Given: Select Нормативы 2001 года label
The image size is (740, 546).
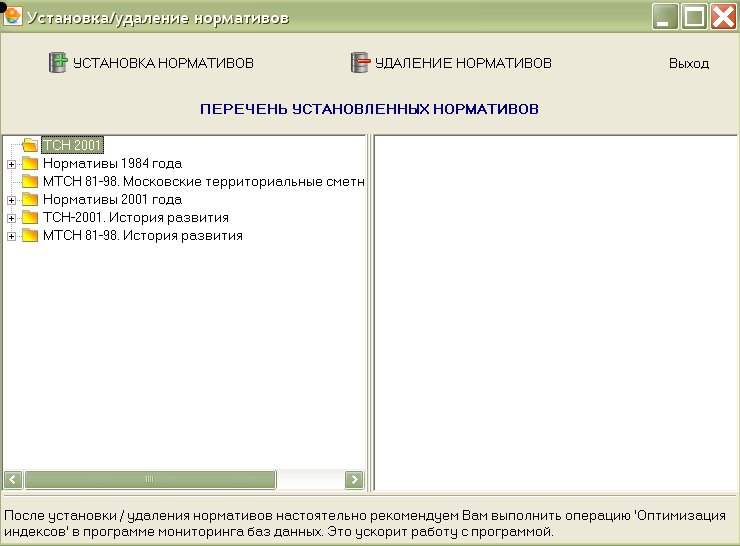Looking at the screenshot, I should (x=112, y=199).
